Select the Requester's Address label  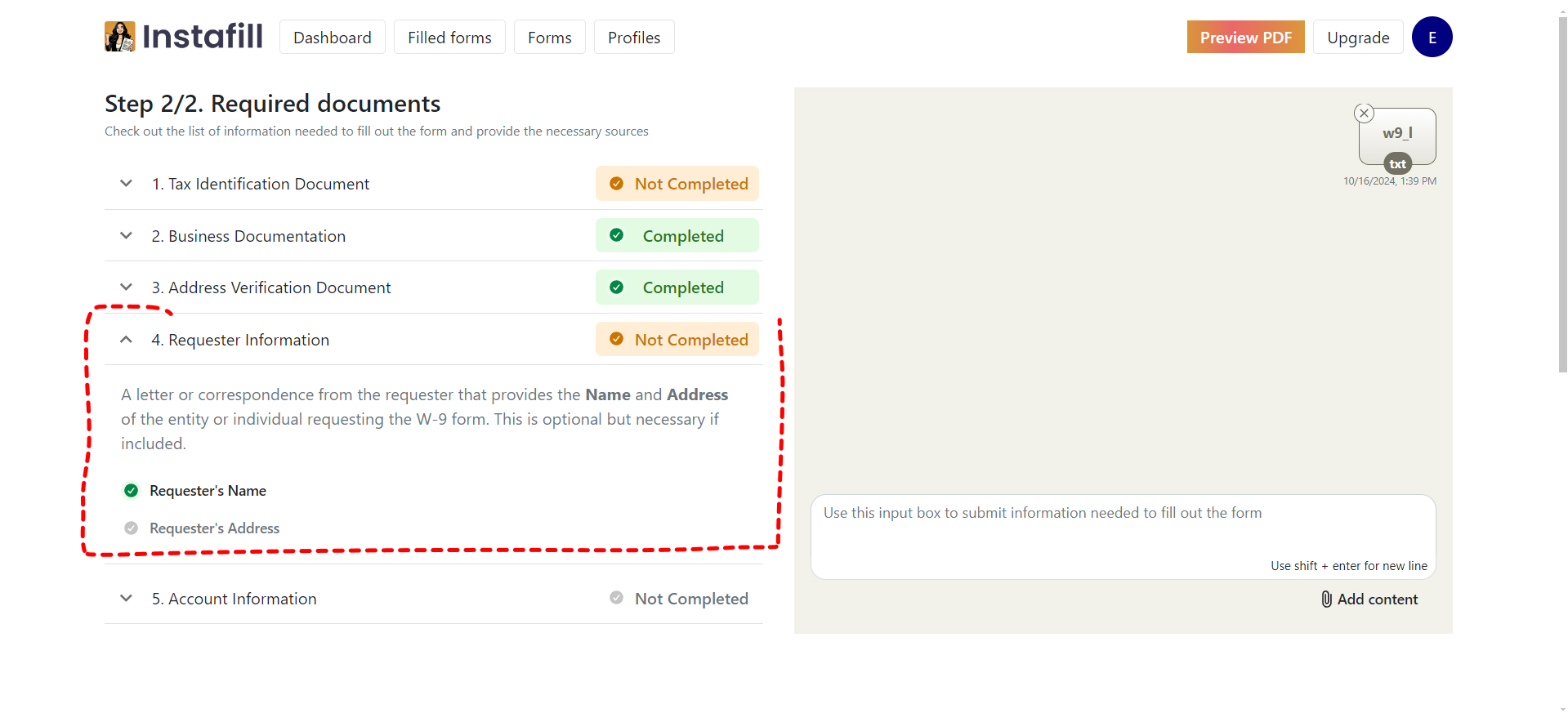(214, 528)
